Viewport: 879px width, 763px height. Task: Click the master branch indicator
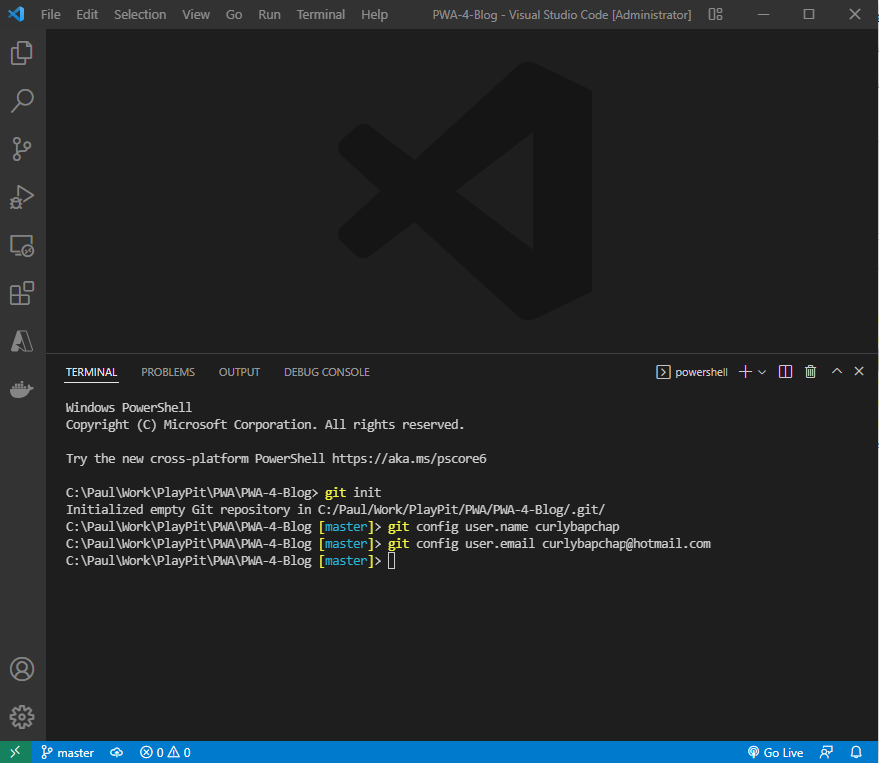point(67,751)
